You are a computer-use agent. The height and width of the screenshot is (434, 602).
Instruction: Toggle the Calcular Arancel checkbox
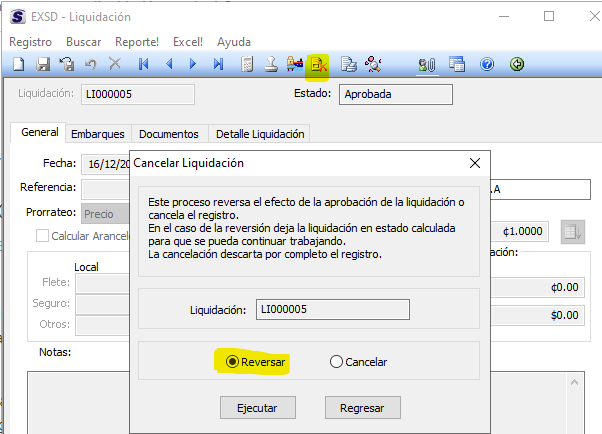43,236
